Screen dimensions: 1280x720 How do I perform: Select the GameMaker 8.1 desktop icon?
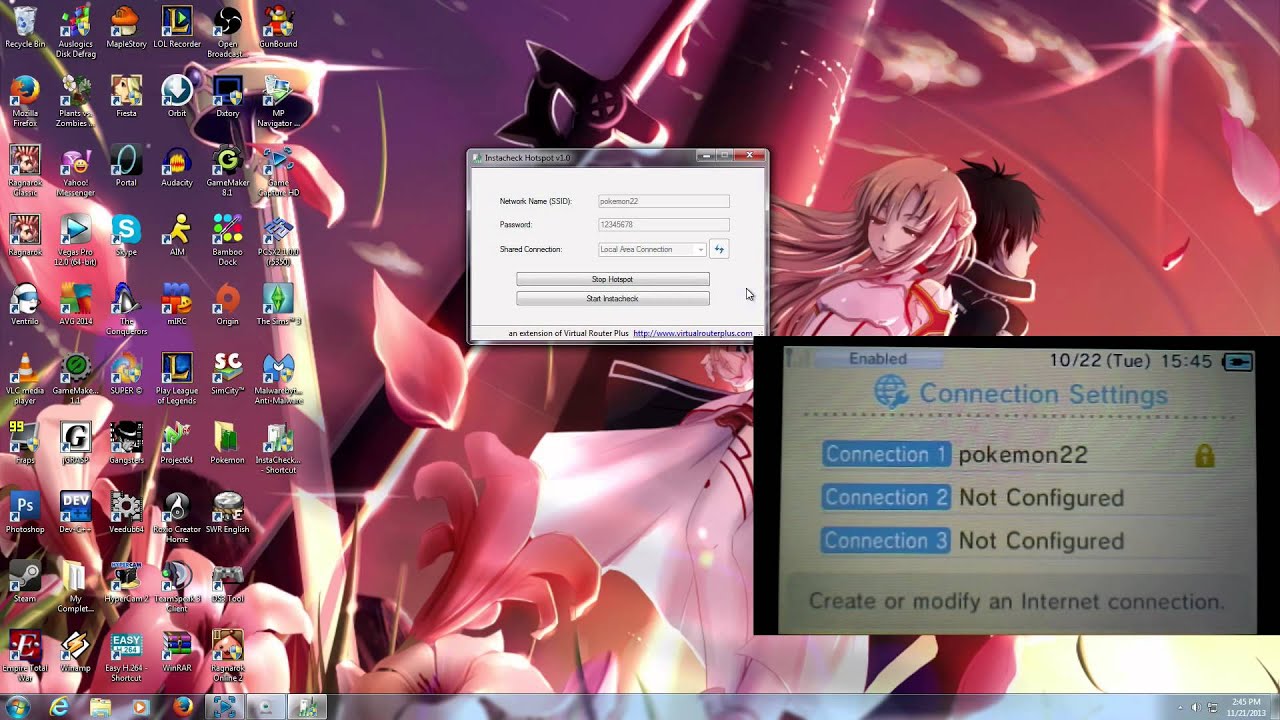pos(227,170)
